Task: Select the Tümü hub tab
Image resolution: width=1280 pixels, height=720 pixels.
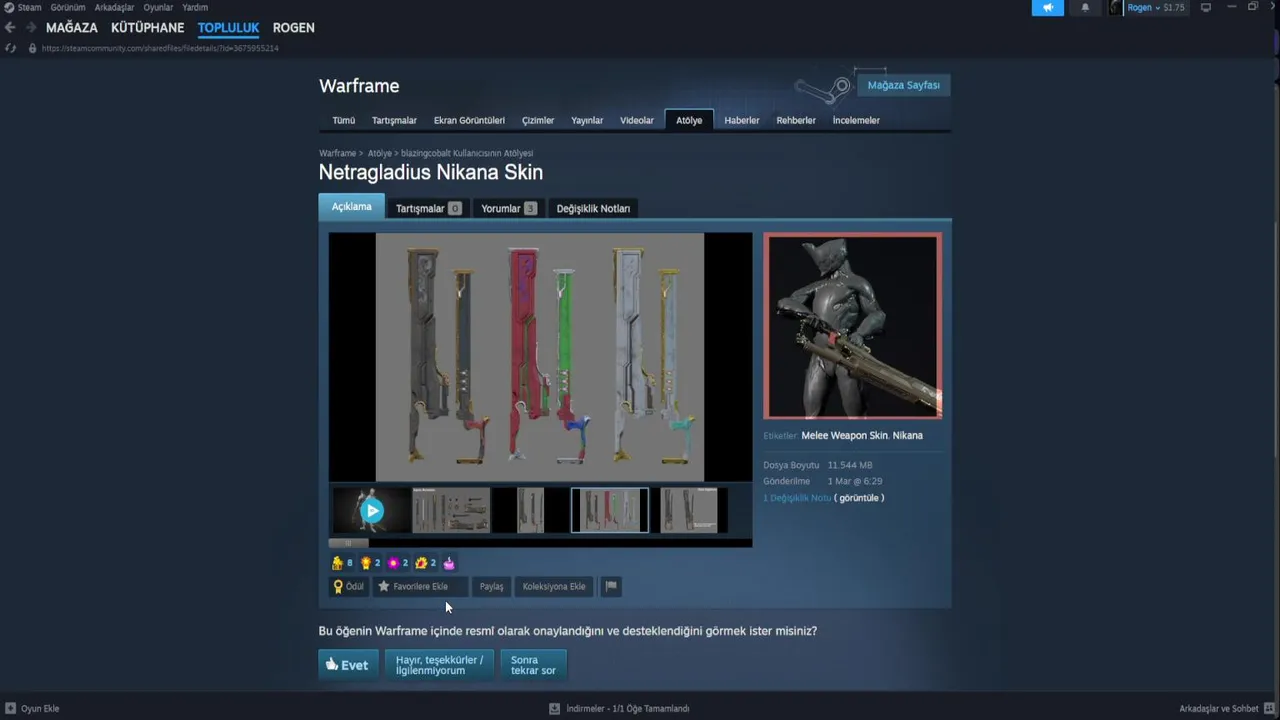Action: click(344, 120)
